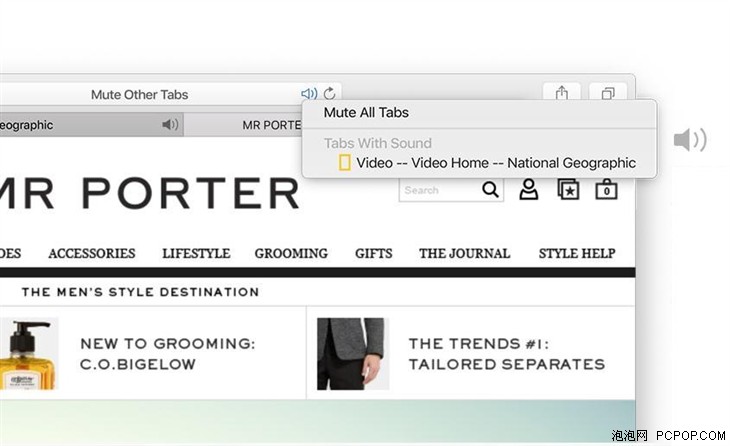Viewport: 730px width, 446px height.
Task: Choose Mute All Tabs in popup menu
Action: click(366, 113)
